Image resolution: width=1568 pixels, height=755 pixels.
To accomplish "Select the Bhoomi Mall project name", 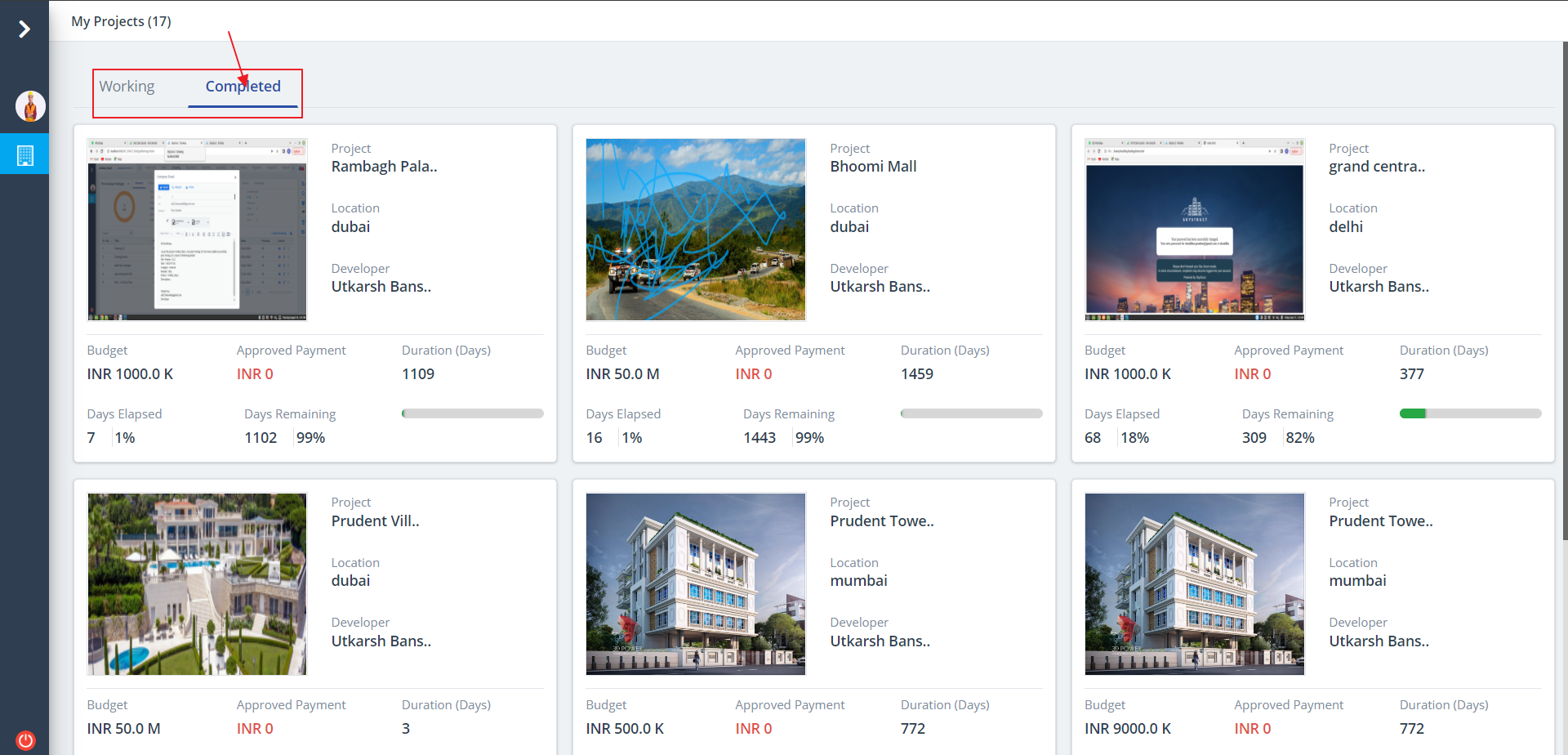I will pyautogui.click(x=873, y=167).
